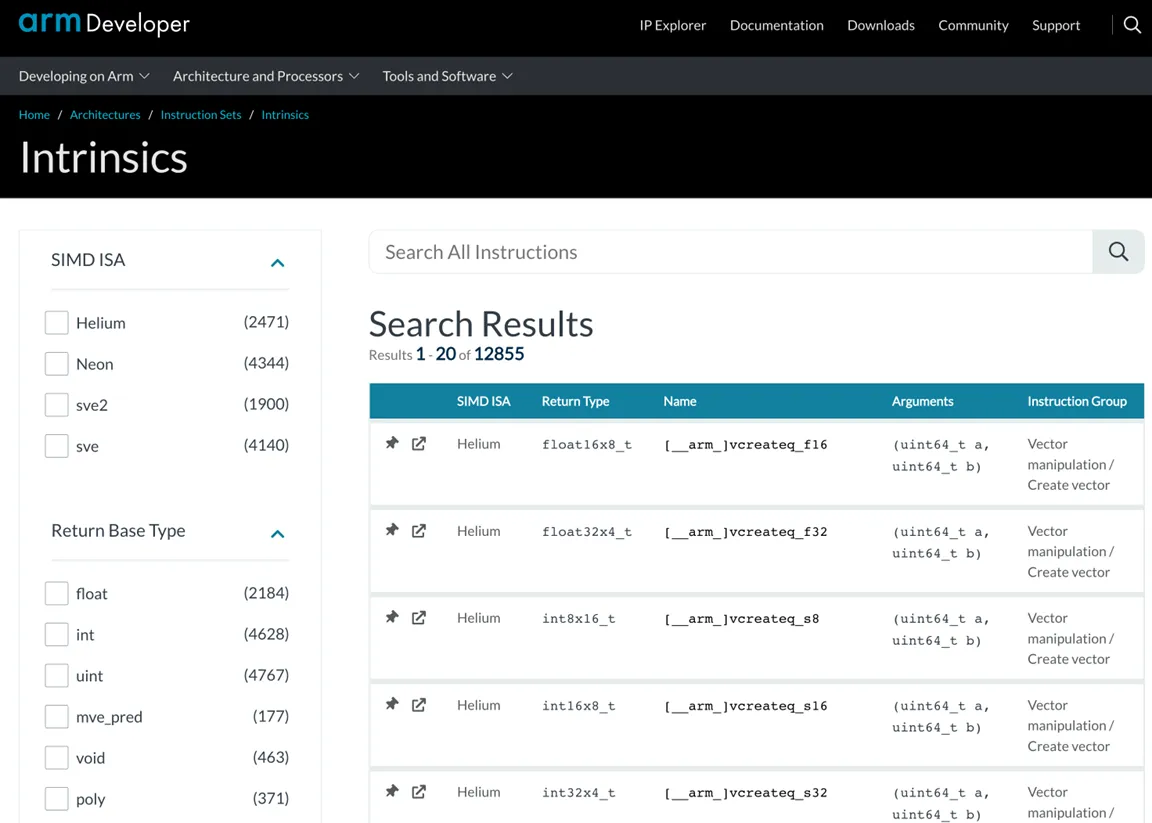The image size is (1152, 823).
Task: Click the search button beside Search All Instructions
Action: (1118, 252)
